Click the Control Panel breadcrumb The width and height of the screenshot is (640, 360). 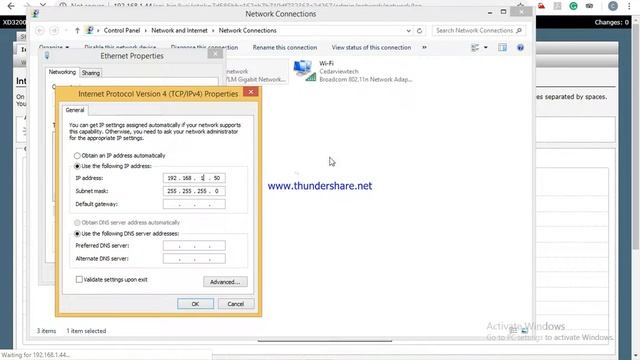click(x=122, y=31)
